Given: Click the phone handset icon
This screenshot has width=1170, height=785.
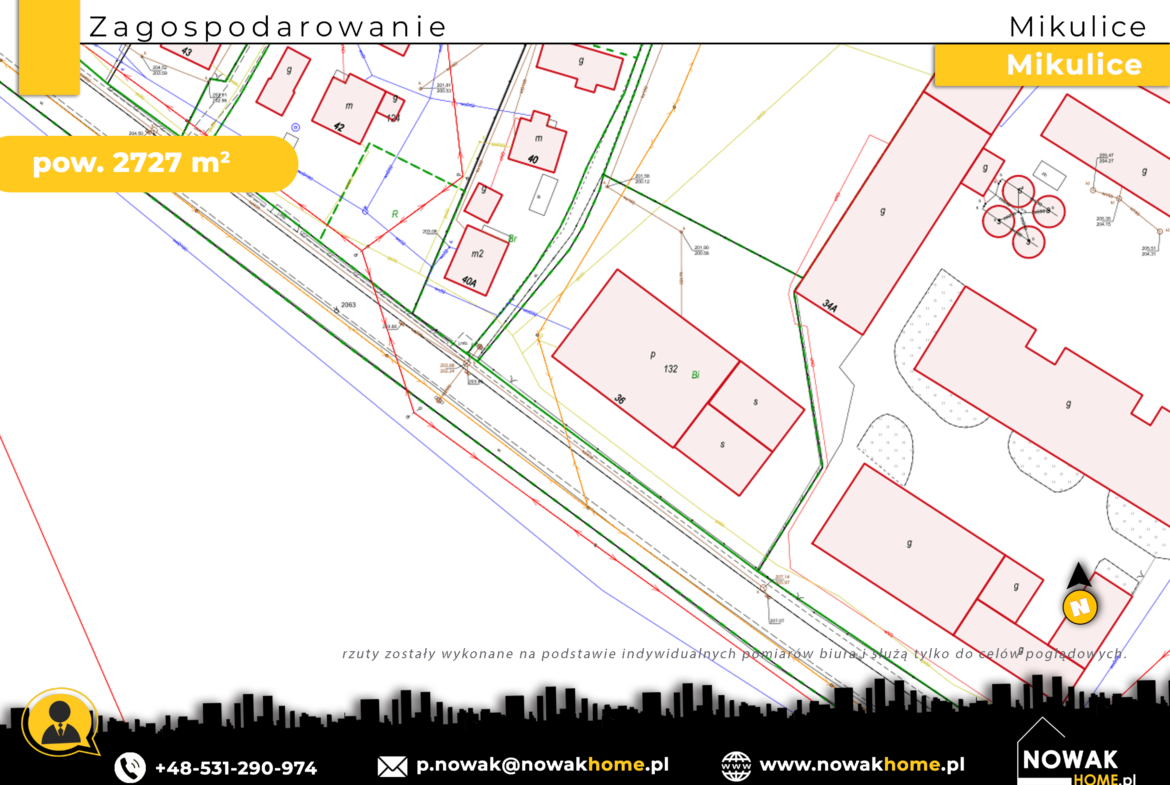Looking at the screenshot, I should click(130, 767).
